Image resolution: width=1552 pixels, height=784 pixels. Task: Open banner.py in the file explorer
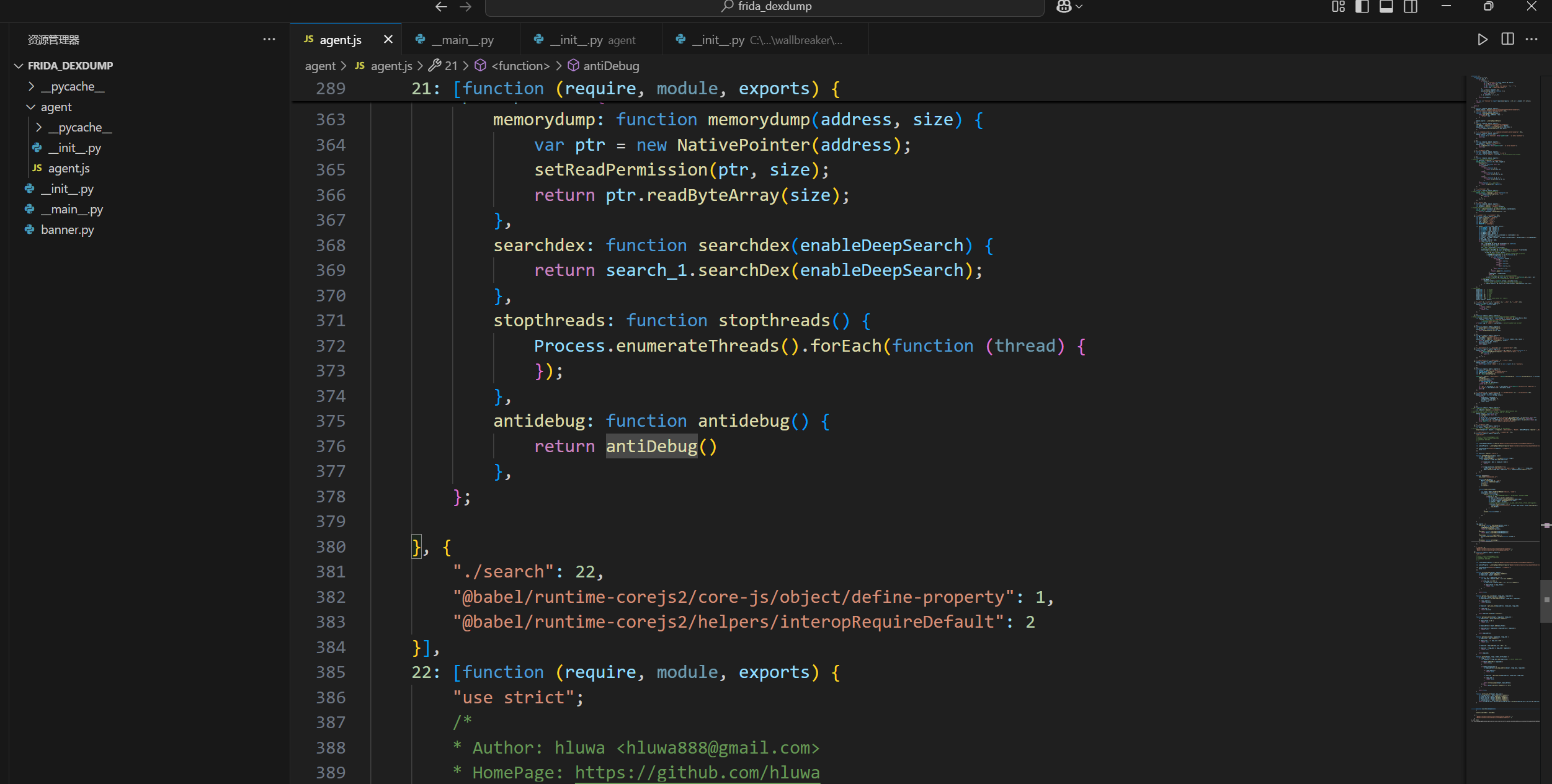(67, 230)
